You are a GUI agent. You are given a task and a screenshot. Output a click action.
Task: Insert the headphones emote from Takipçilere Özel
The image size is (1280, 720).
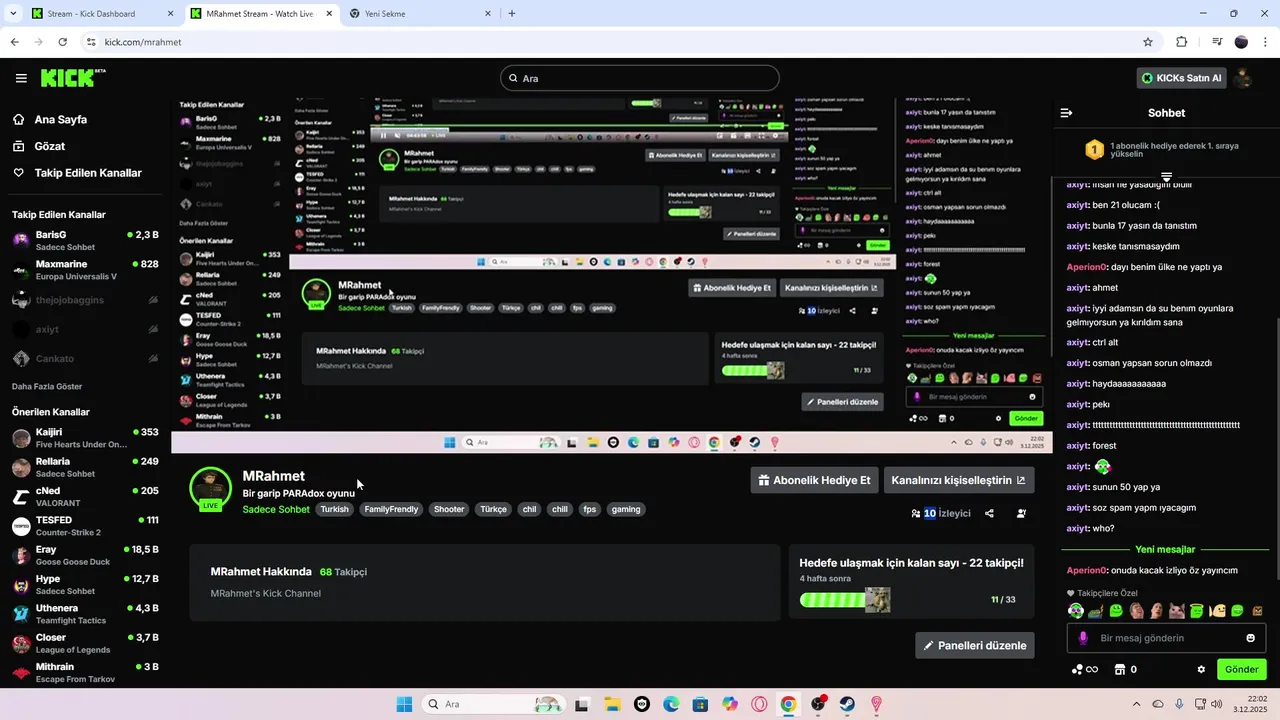point(1076,610)
